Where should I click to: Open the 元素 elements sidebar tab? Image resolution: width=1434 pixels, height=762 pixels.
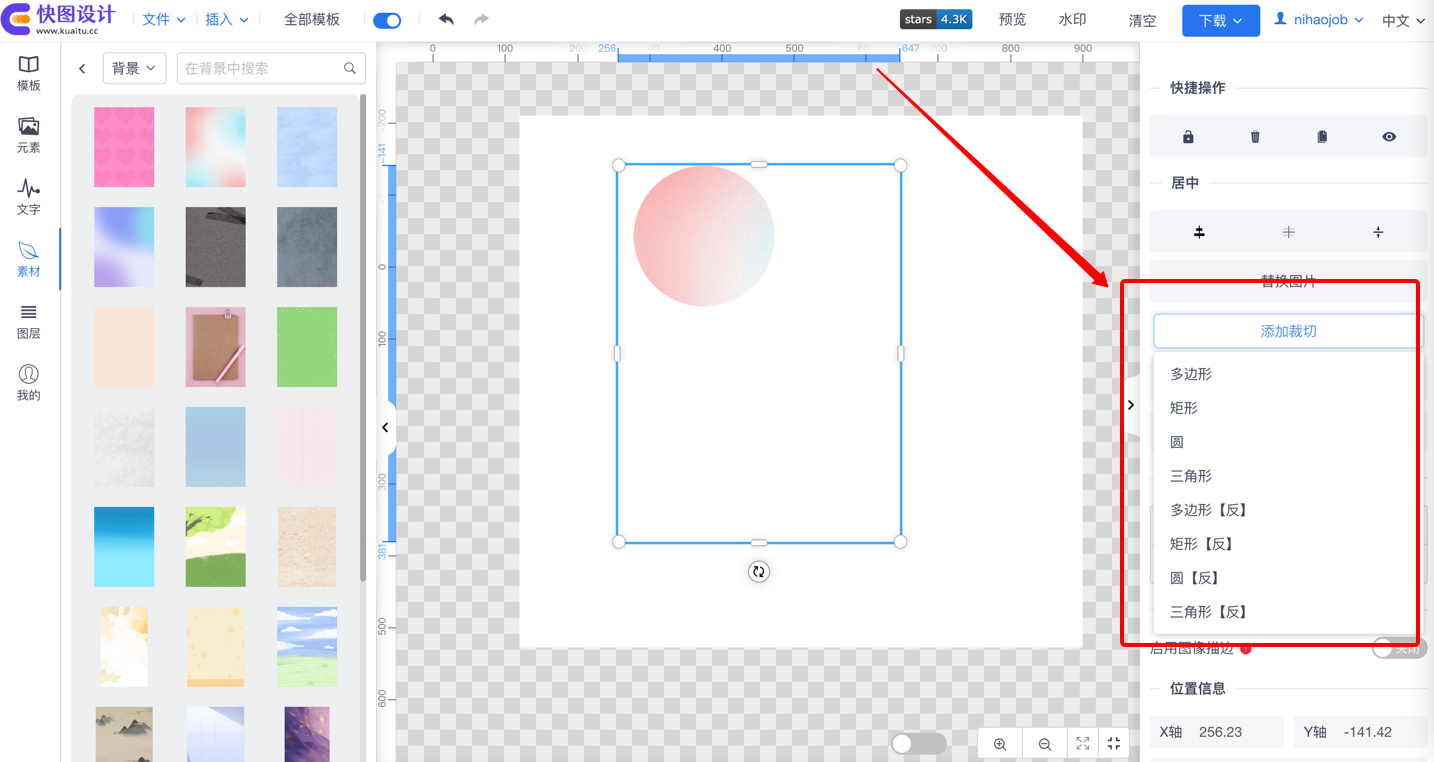pyautogui.click(x=29, y=135)
